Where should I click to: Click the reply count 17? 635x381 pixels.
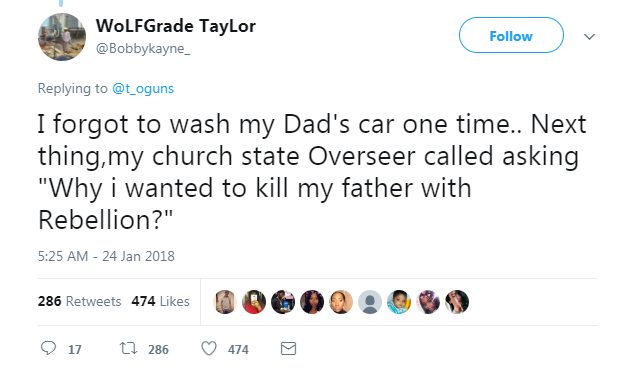[x=75, y=349]
